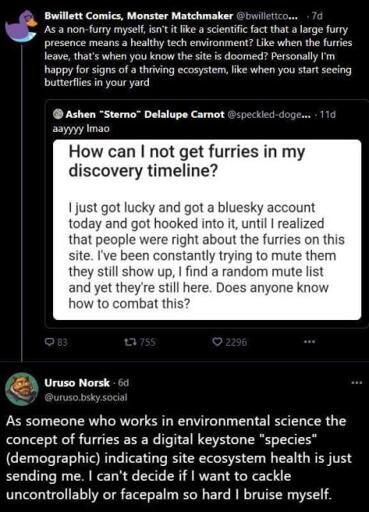Open the three-dot options menu on Uruso Norsk's post
The height and width of the screenshot is (512, 369).
[x=357, y=383]
